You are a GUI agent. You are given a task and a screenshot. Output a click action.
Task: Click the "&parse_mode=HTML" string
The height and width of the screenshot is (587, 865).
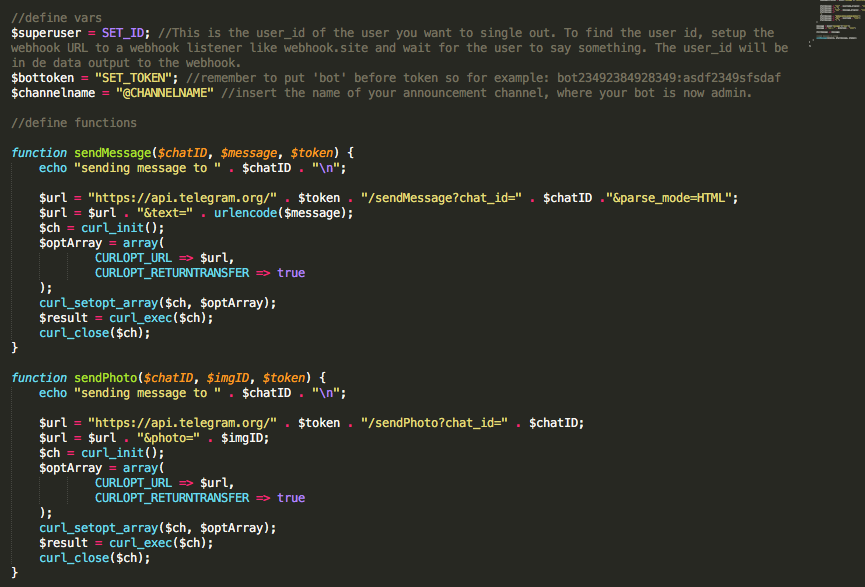coord(669,198)
